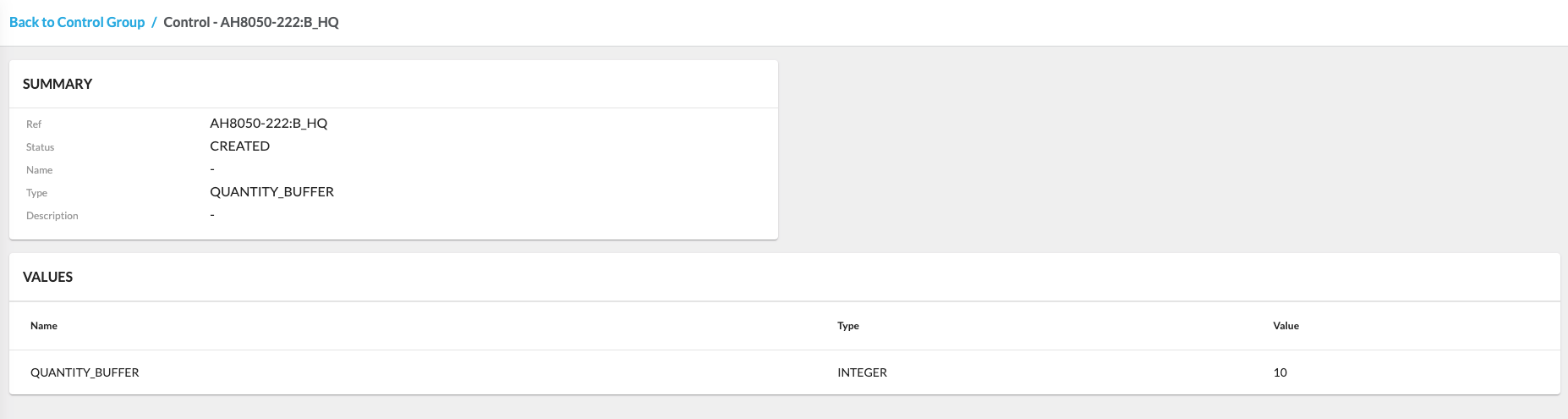1568x419 pixels.
Task: Click the Ref value AH8050-222:B_HQ
Action: pos(268,124)
